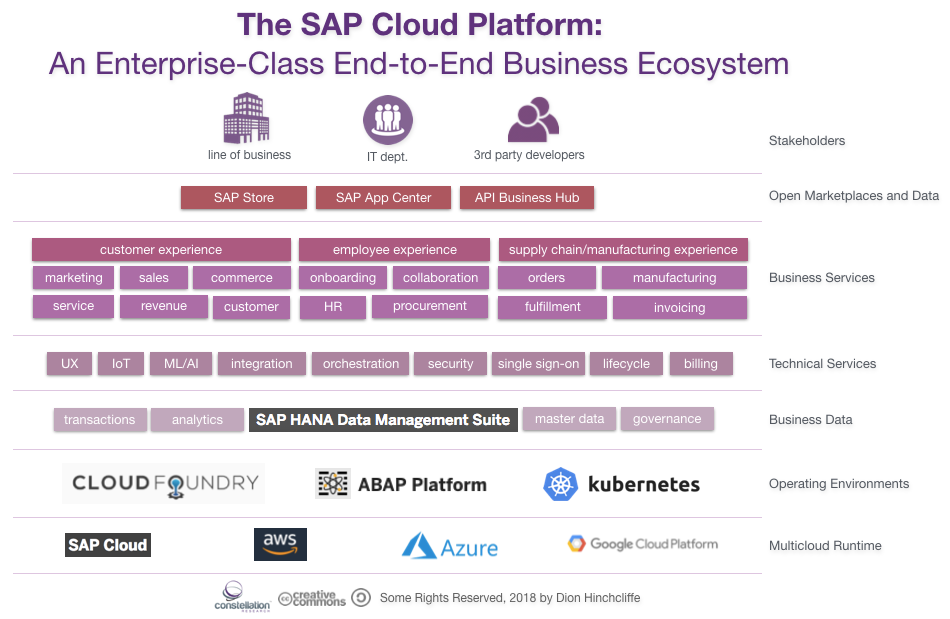Select the IoT technical service
The height and width of the screenshot is (619, 950).
tap(121, 363)
